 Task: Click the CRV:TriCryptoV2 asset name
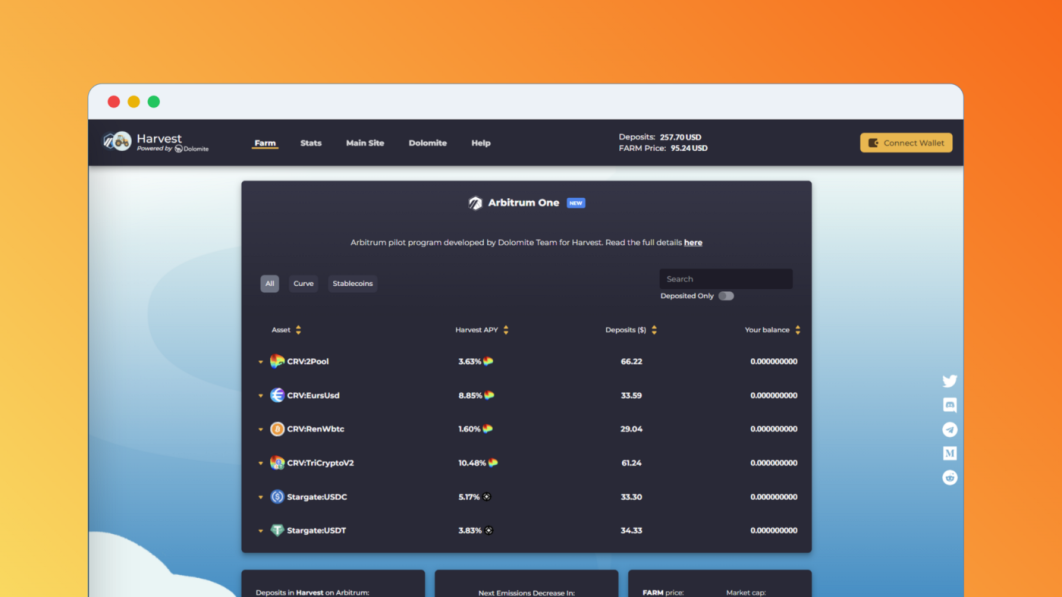(x=320, y=463)
